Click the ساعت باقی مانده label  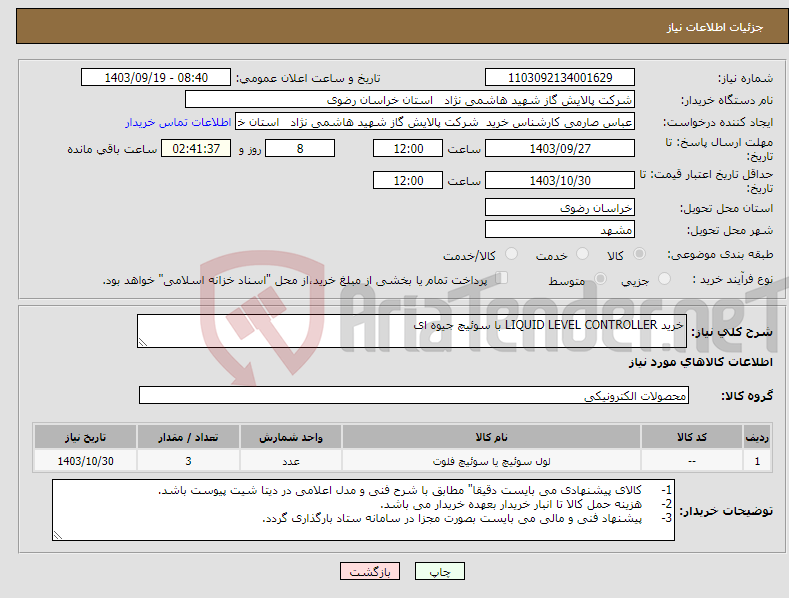click(112, 150)
